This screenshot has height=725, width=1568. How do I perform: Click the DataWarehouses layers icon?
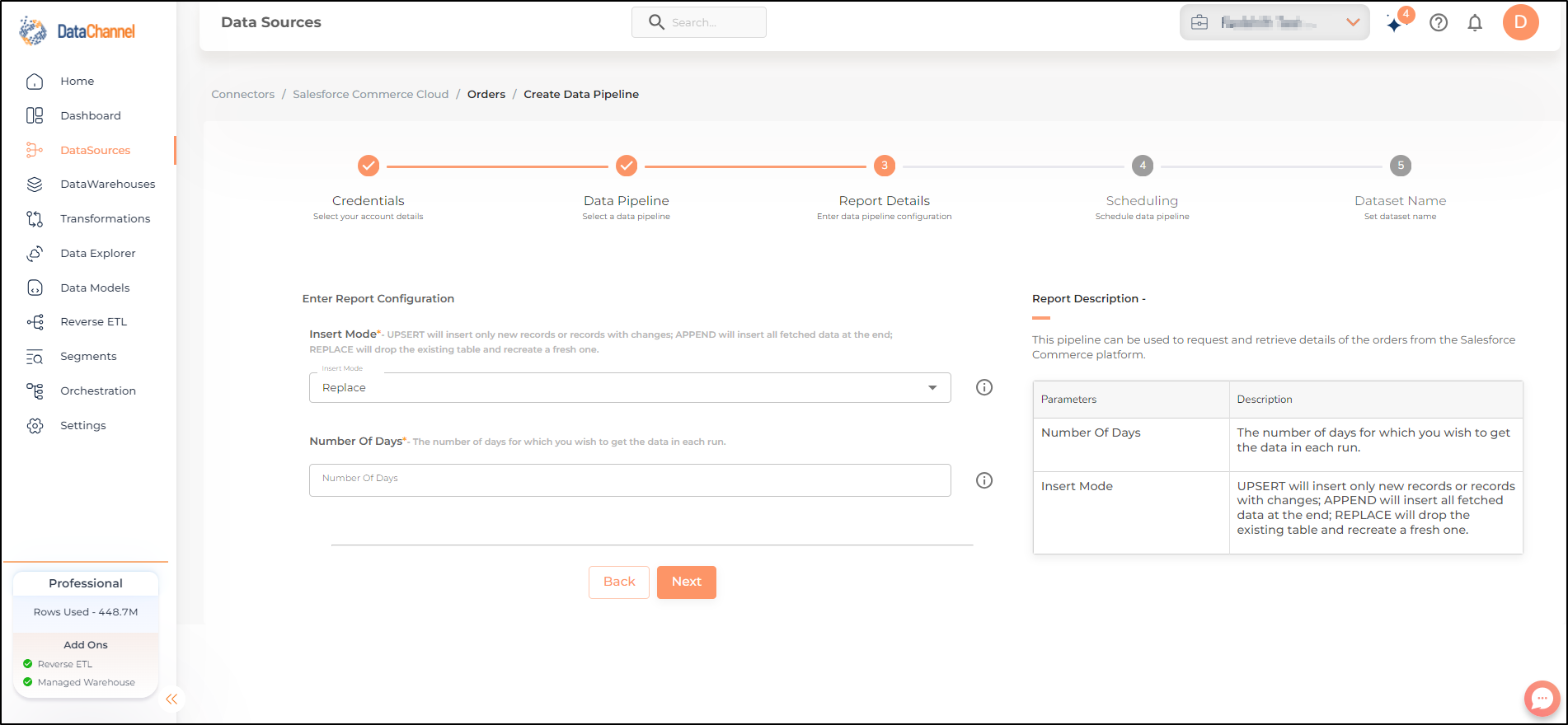35,185
